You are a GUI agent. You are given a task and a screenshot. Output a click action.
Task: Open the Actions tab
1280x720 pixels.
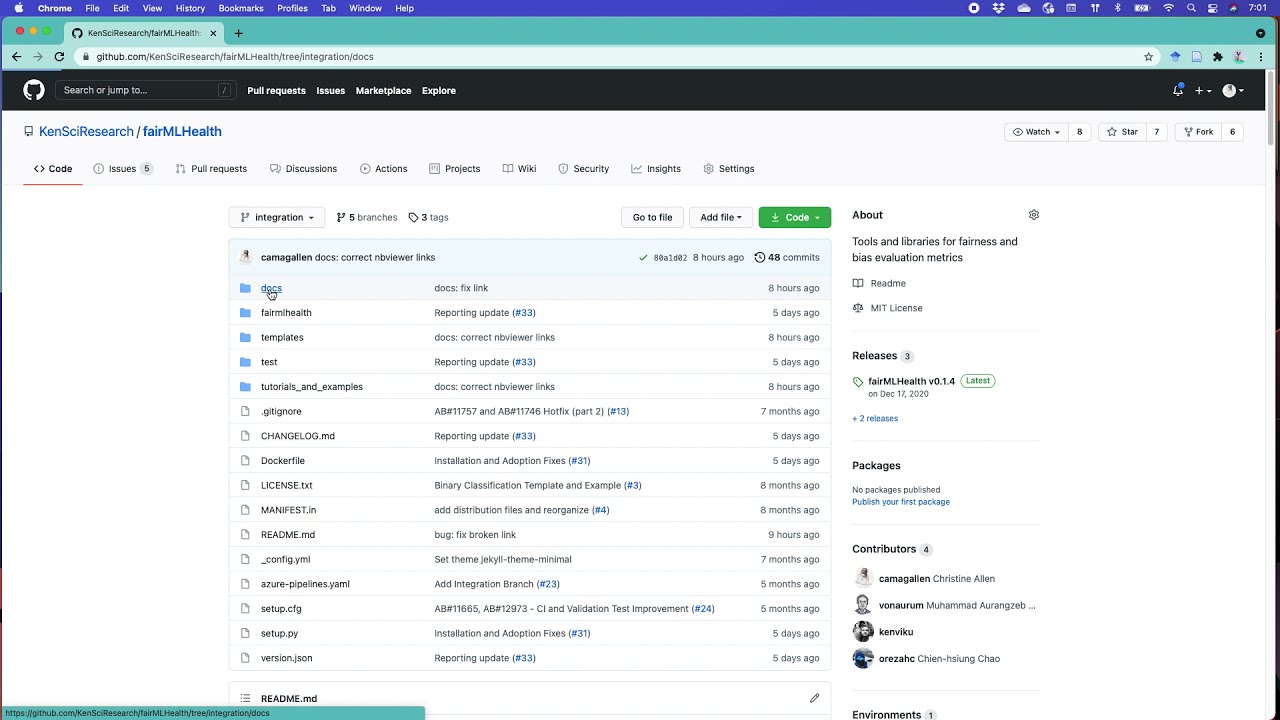[x=384, y=169]
